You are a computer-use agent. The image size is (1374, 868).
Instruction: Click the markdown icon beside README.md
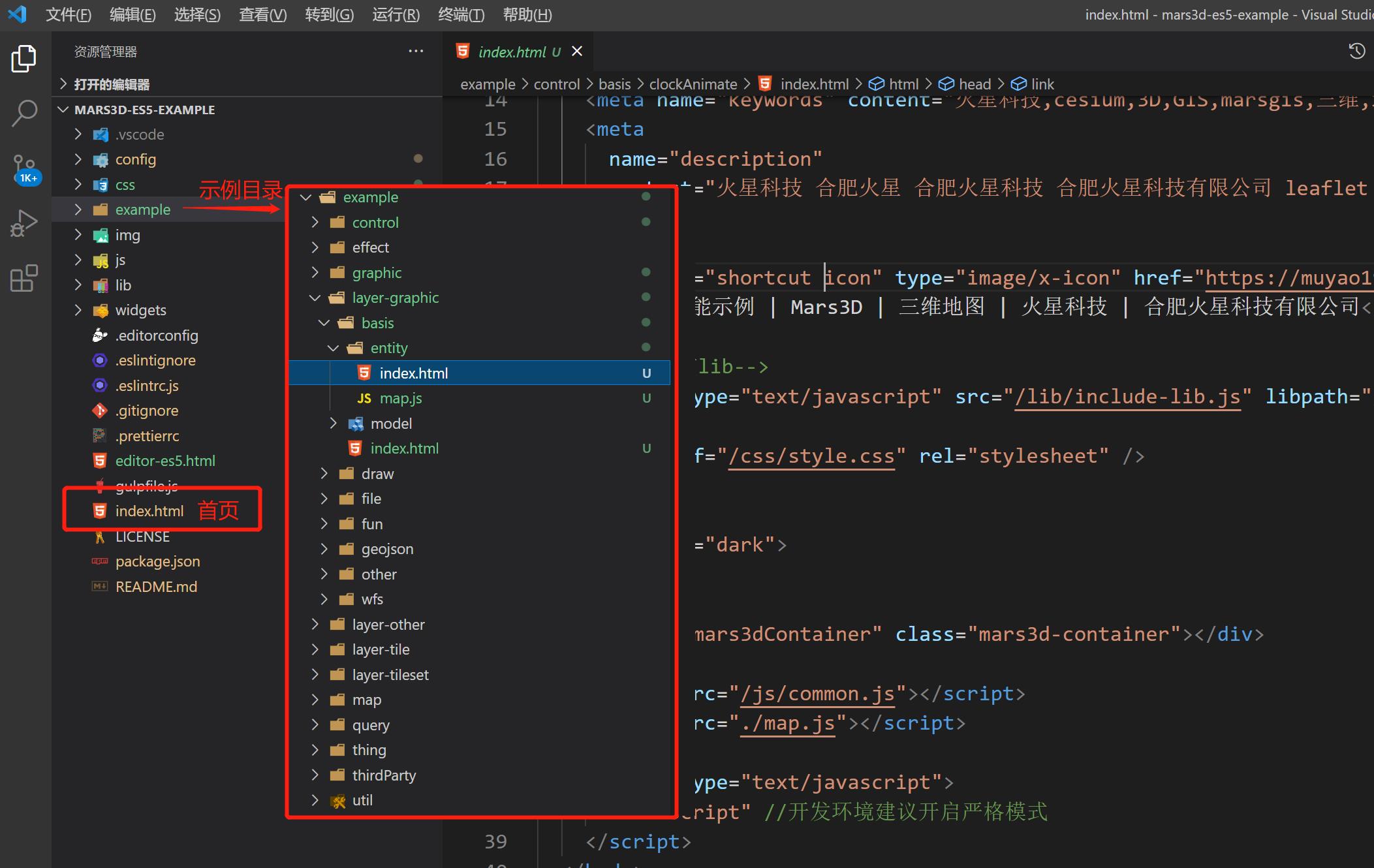click(x=100, y=587)
